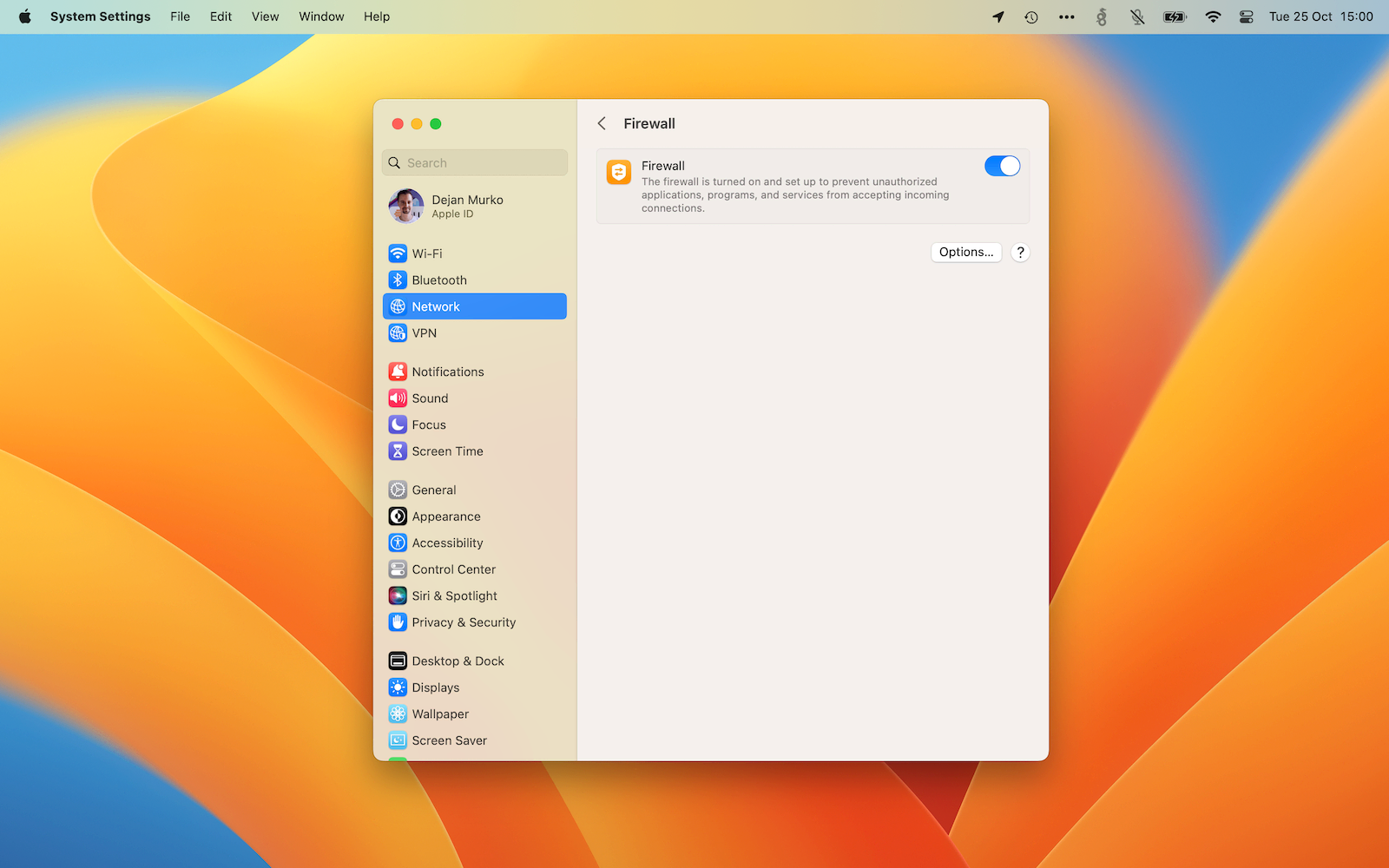Select Accessibility in the sidebar

[447, 543]
